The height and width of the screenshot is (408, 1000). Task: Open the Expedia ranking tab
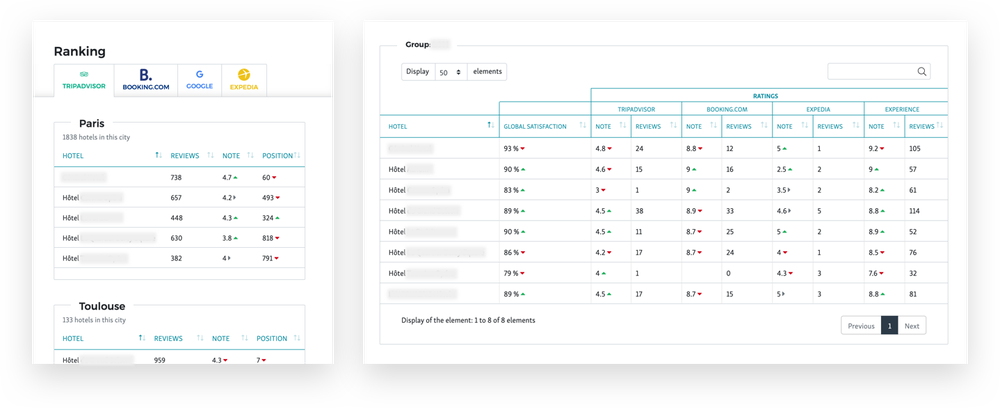(244, 80)
